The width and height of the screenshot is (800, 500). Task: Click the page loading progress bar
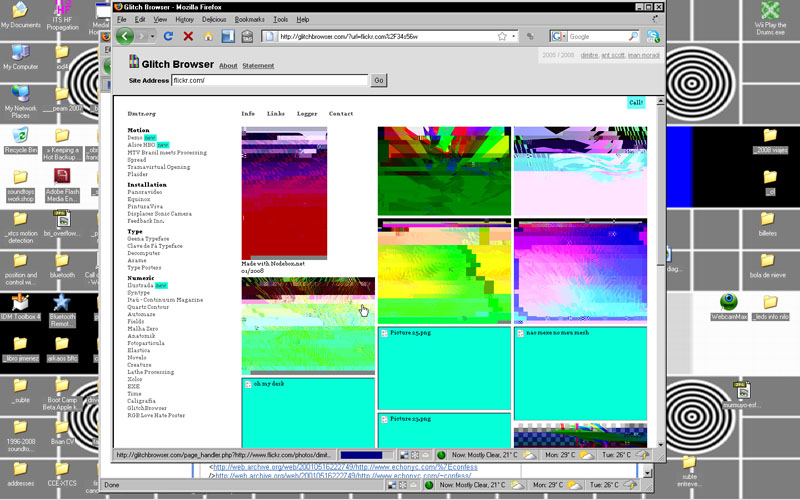(365, 455)
